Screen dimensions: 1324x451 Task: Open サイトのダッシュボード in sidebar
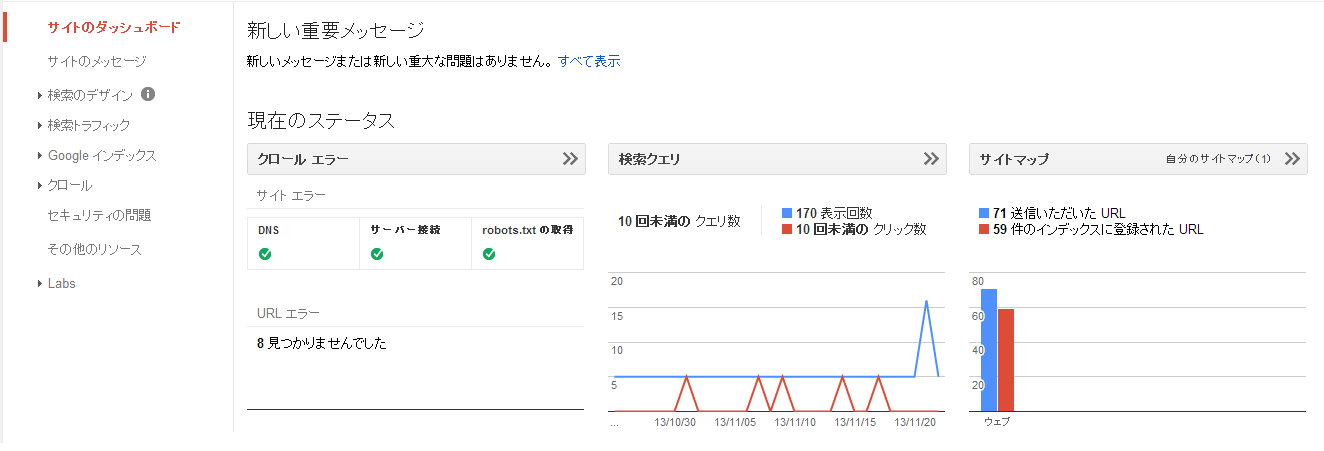point(114,27)
